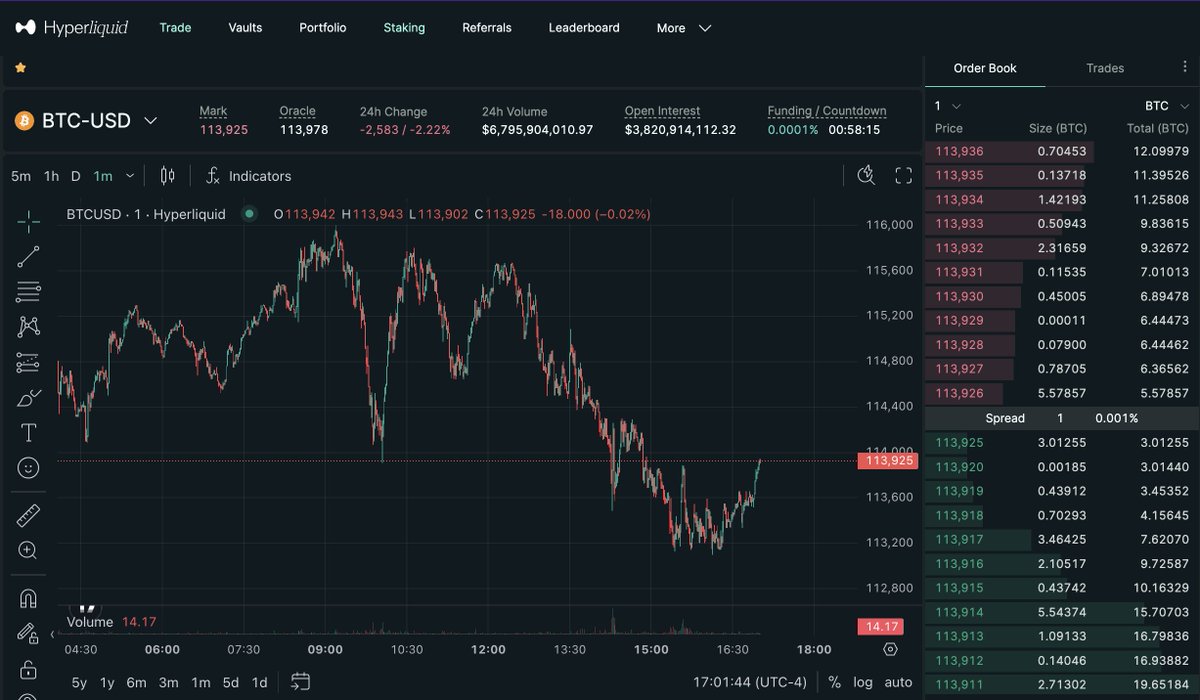The height and width of the screenshot is (700, 1200).
Task: Click the Hyperliquid logo
Action: [71, 28]
